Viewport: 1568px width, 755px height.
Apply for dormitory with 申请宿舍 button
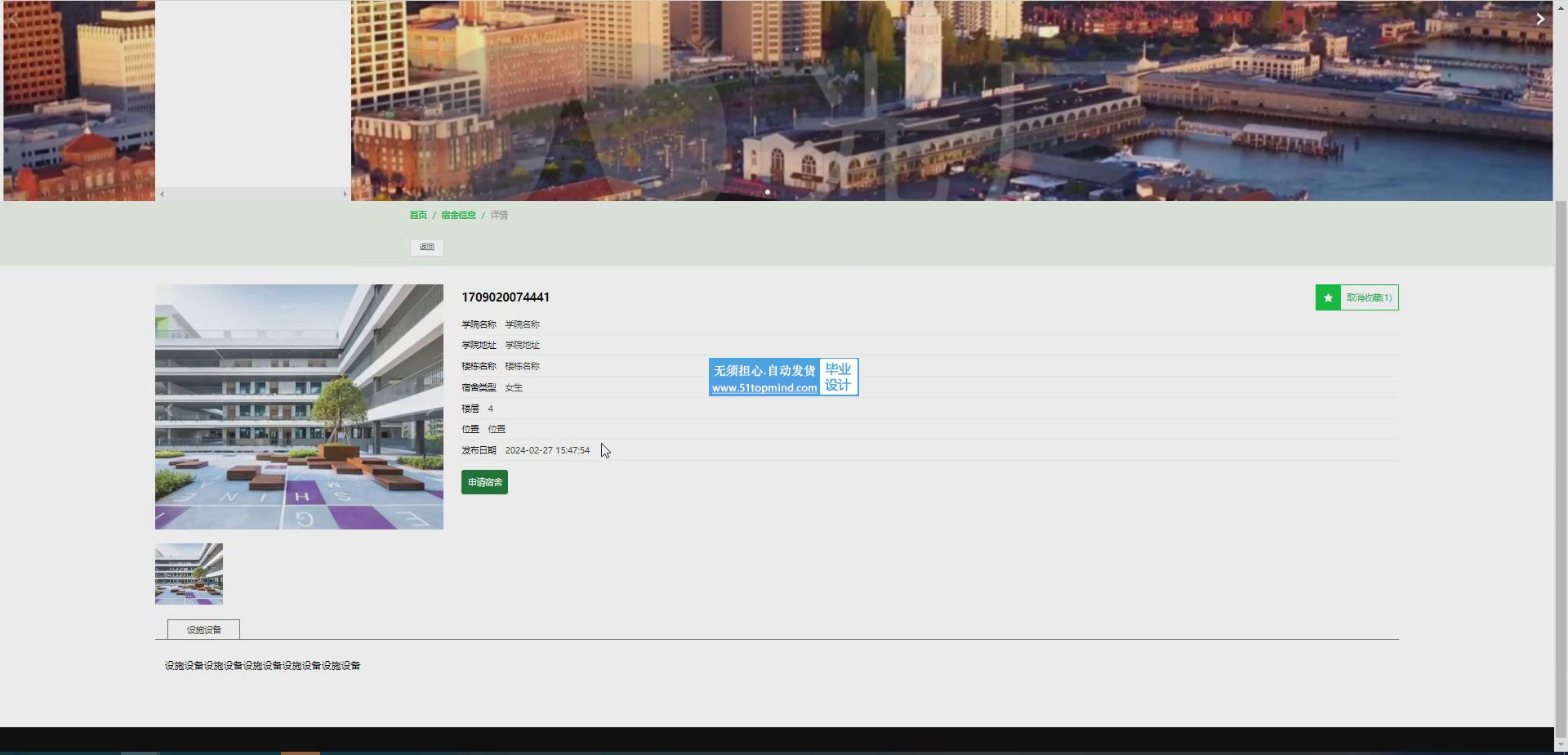tap(484, 482)
